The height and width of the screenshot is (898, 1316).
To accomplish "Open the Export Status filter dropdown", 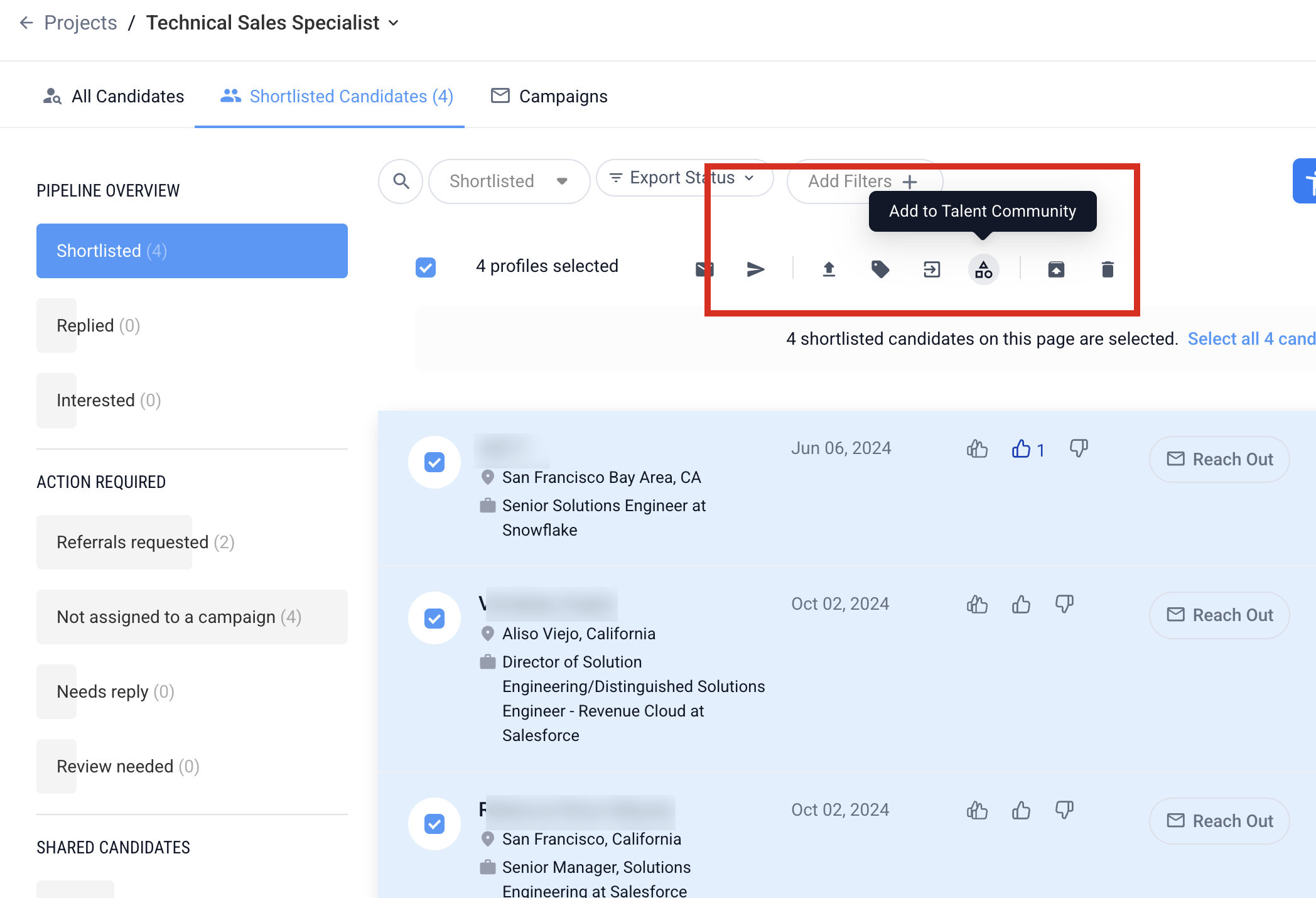I will pyautogui.click(x=684, y=178).
